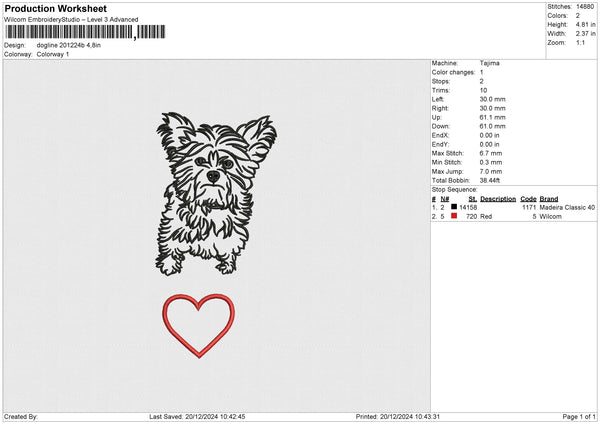Click the Description column header

498,199
